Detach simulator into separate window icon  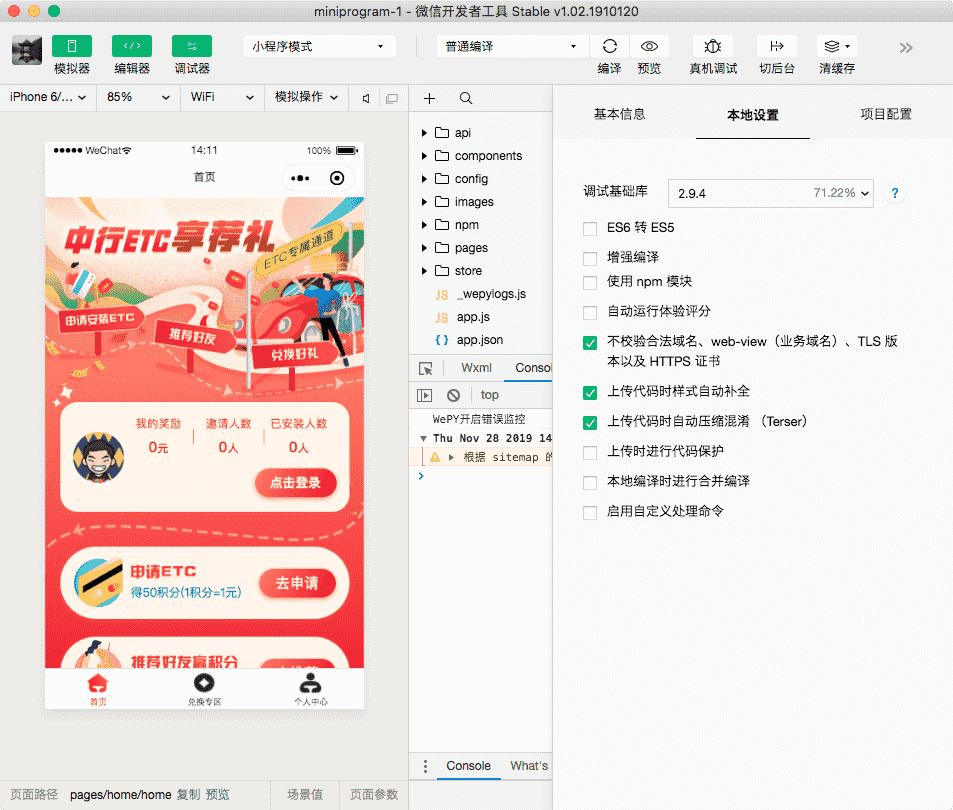click(x=392, y=98)
